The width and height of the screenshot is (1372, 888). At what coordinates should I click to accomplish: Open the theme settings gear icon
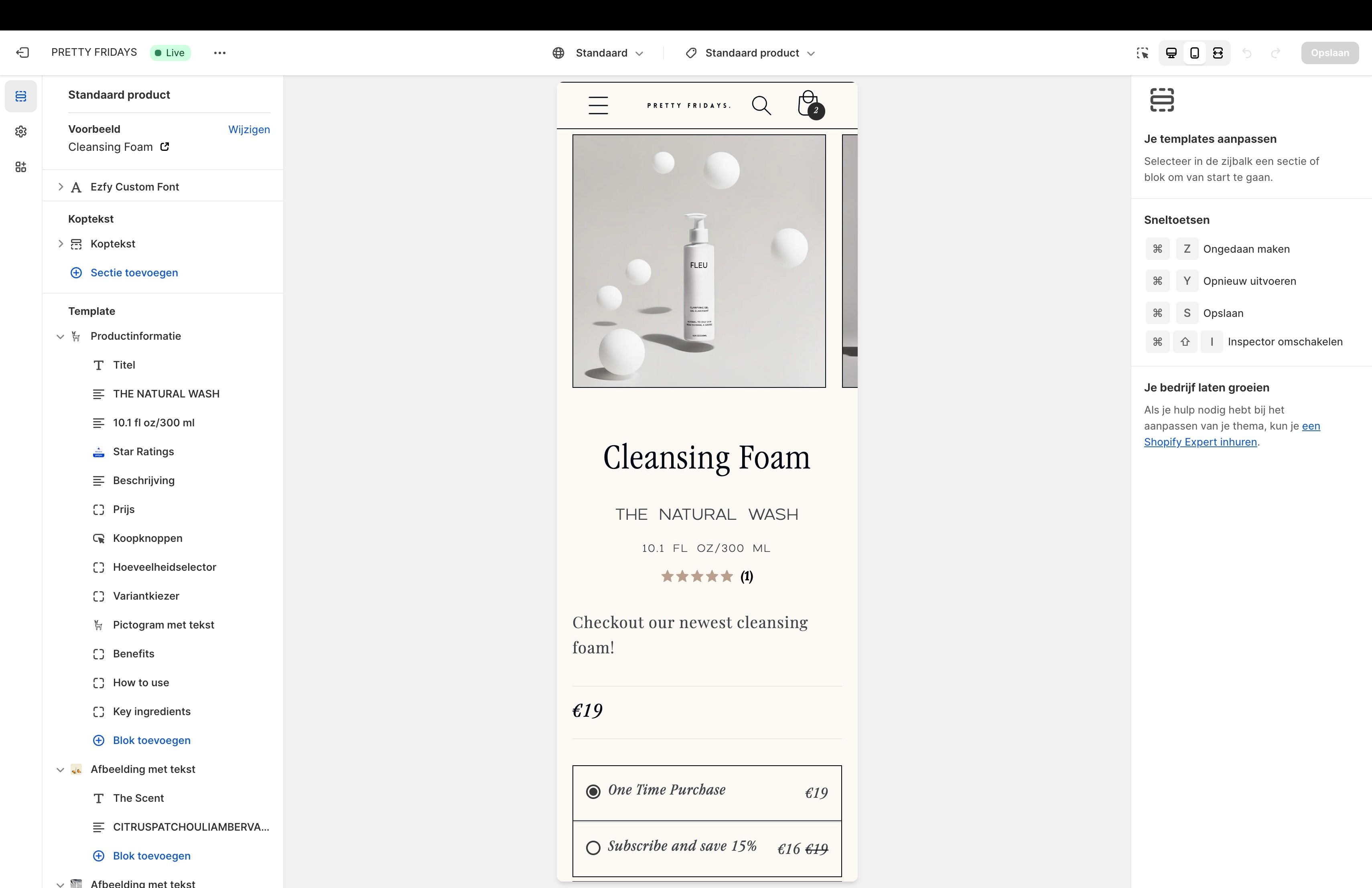coord(21,132)
